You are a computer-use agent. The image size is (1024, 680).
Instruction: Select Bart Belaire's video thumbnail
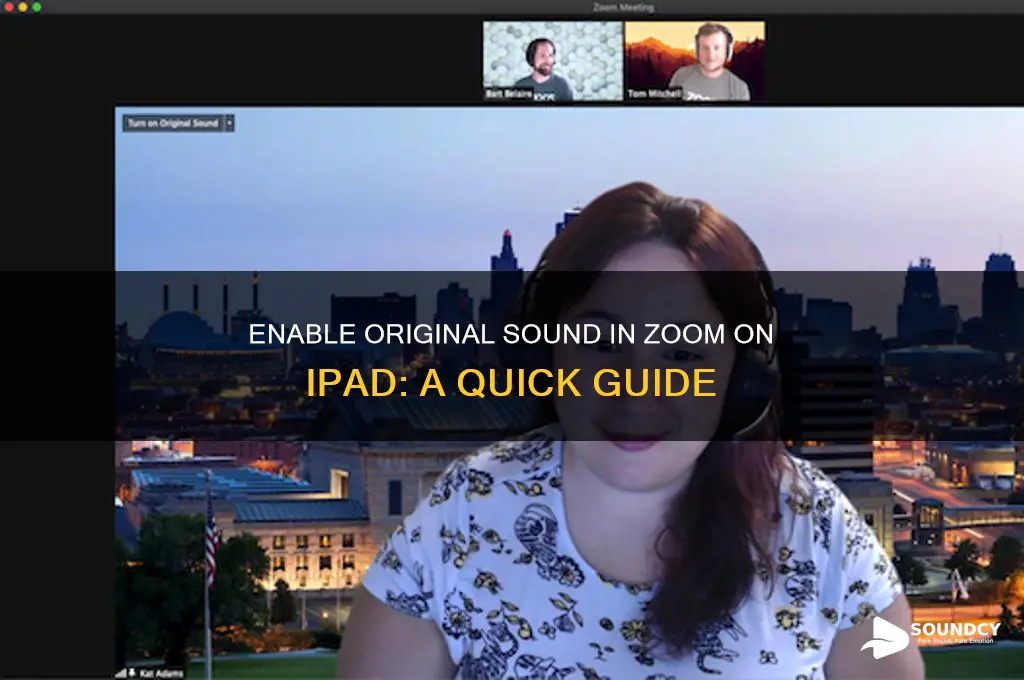point(552,61)
